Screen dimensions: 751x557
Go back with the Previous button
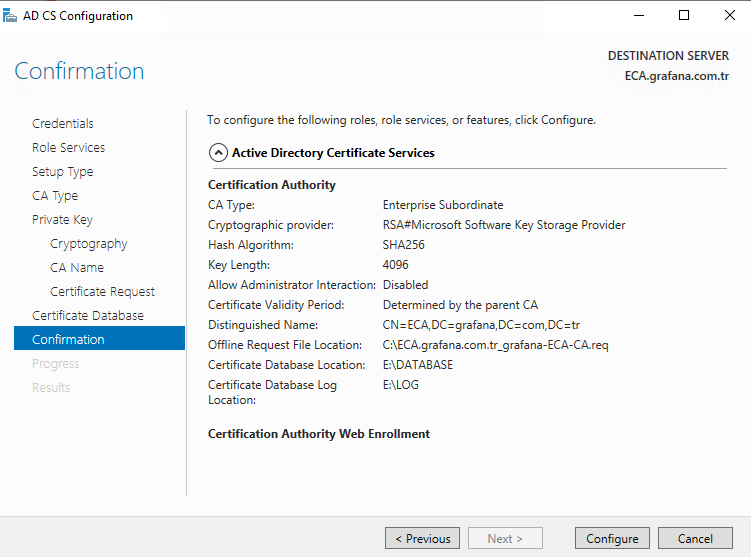[x=422, y=538]
